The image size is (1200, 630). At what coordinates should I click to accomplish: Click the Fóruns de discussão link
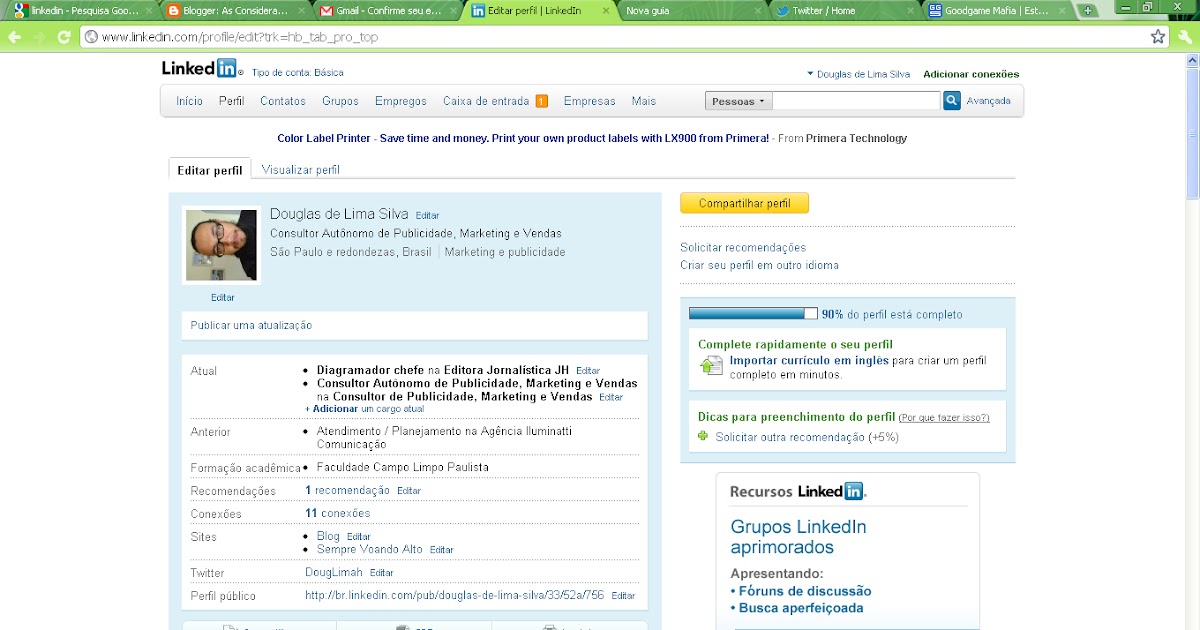(x=805, y=591)
